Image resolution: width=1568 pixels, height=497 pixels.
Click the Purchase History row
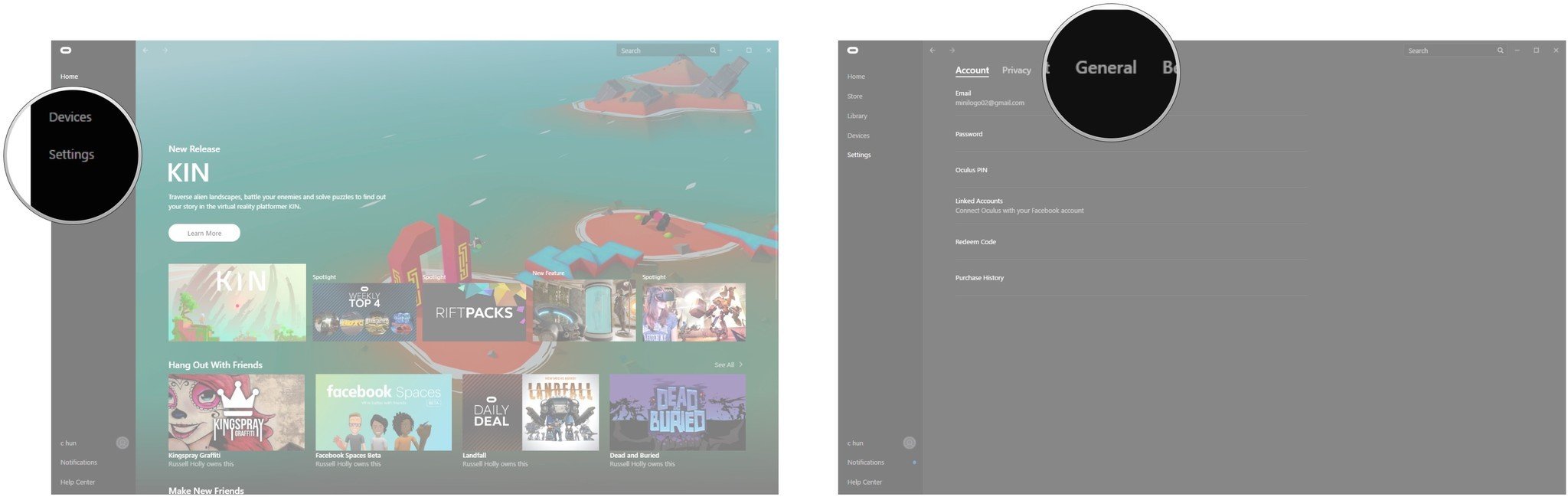click(1131, 278)
